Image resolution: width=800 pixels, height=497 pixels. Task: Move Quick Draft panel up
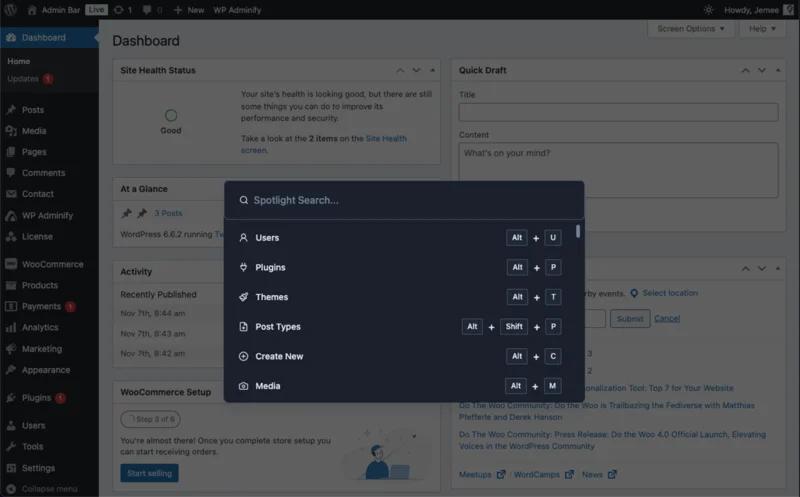click(745, 70)
